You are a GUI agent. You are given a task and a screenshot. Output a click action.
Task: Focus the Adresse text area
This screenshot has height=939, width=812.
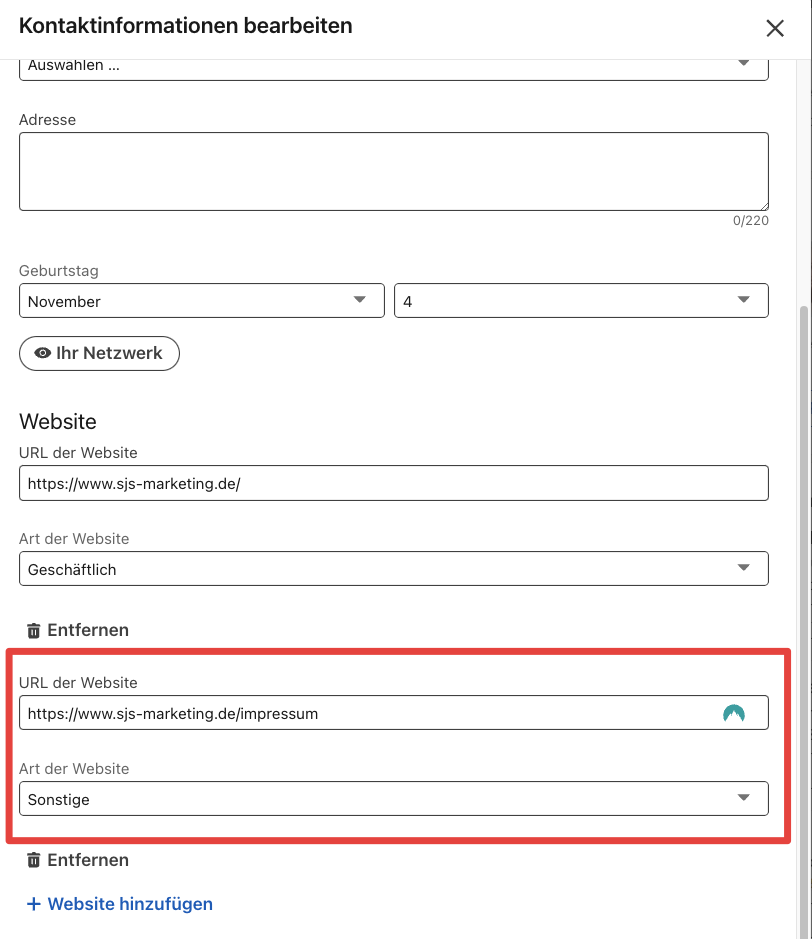coord(393,171)
